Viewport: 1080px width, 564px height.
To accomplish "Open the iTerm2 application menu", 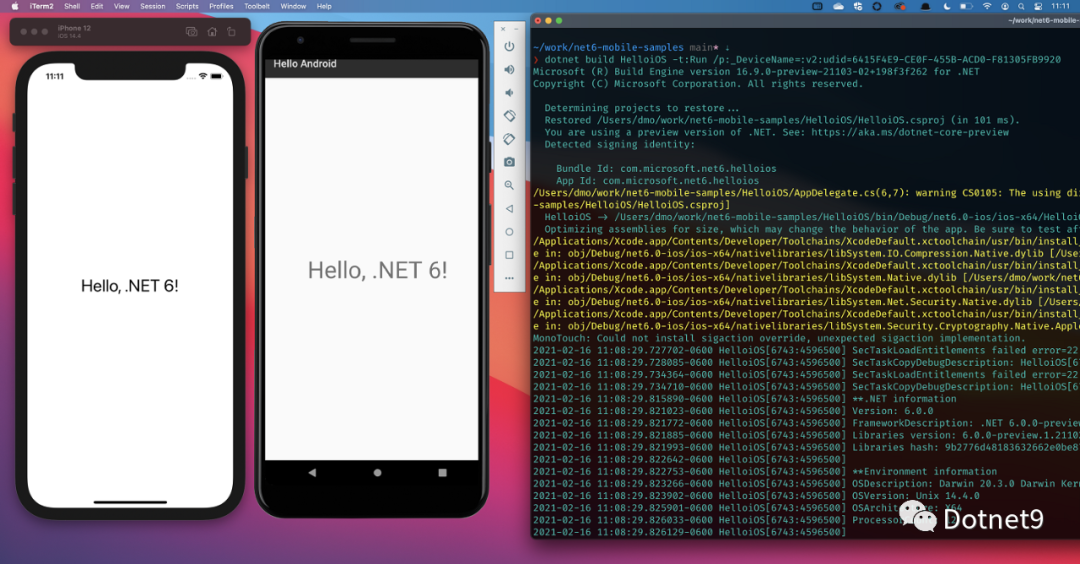I will coord(41,6).
